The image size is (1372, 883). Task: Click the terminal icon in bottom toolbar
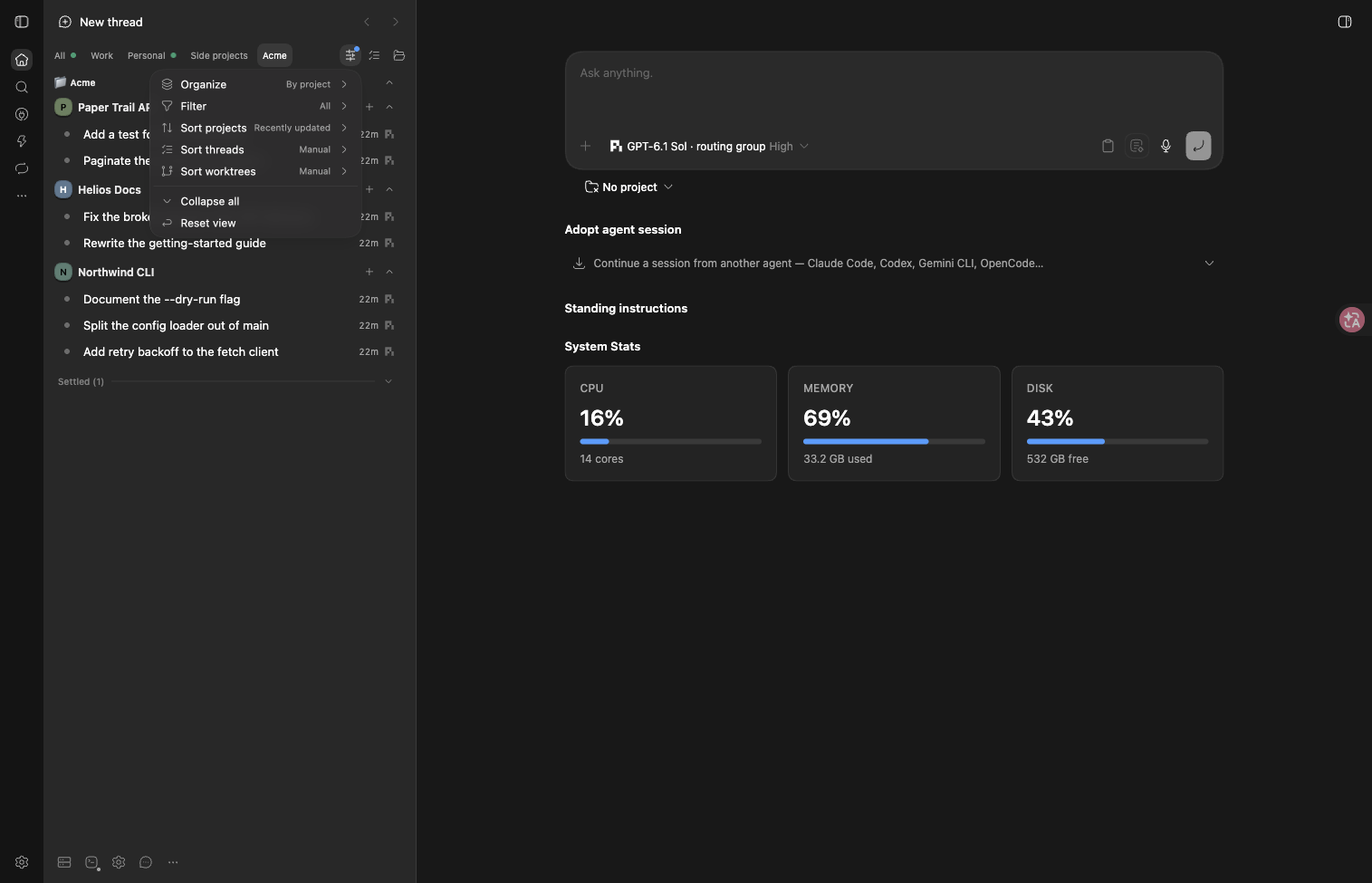point(91,862)
